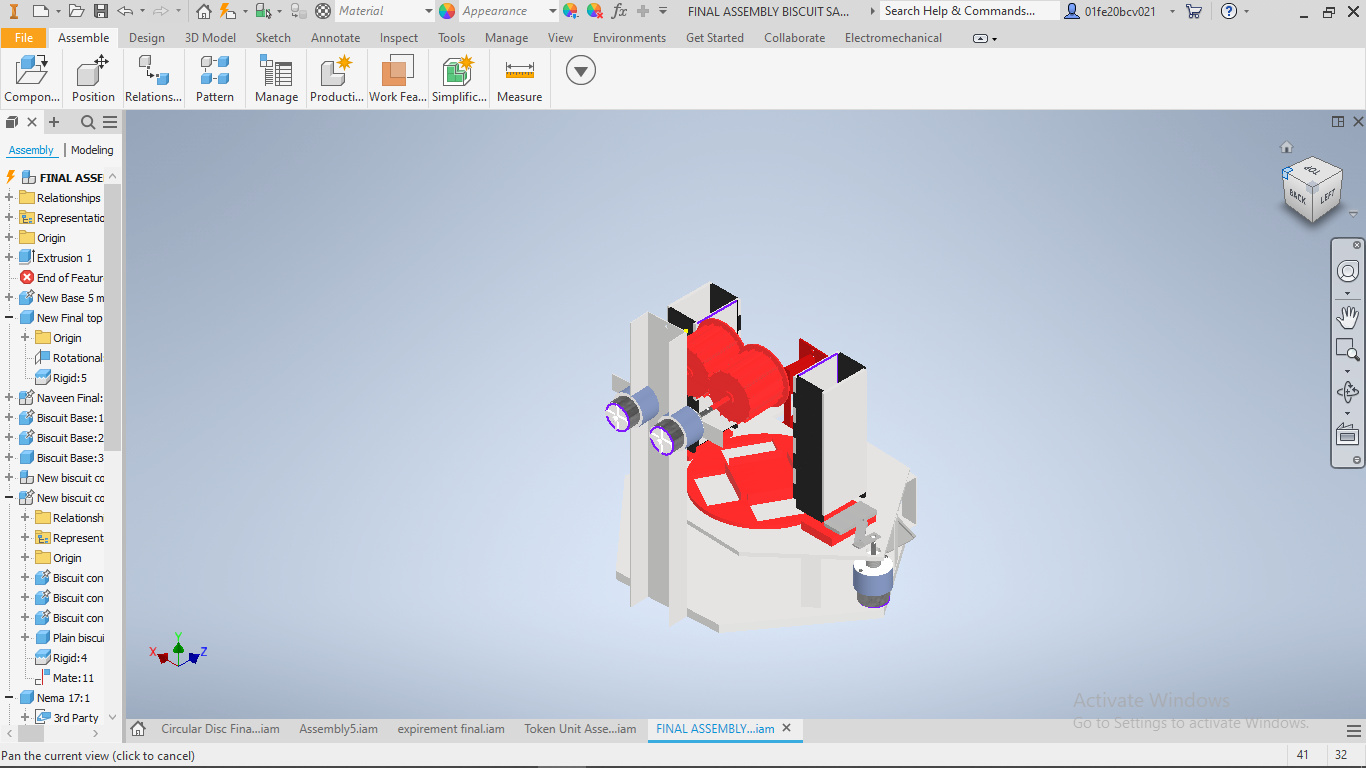Screen dimensions: 1366x768
Task: Open the Productivity ribbon panel
Action: [337, 79]
